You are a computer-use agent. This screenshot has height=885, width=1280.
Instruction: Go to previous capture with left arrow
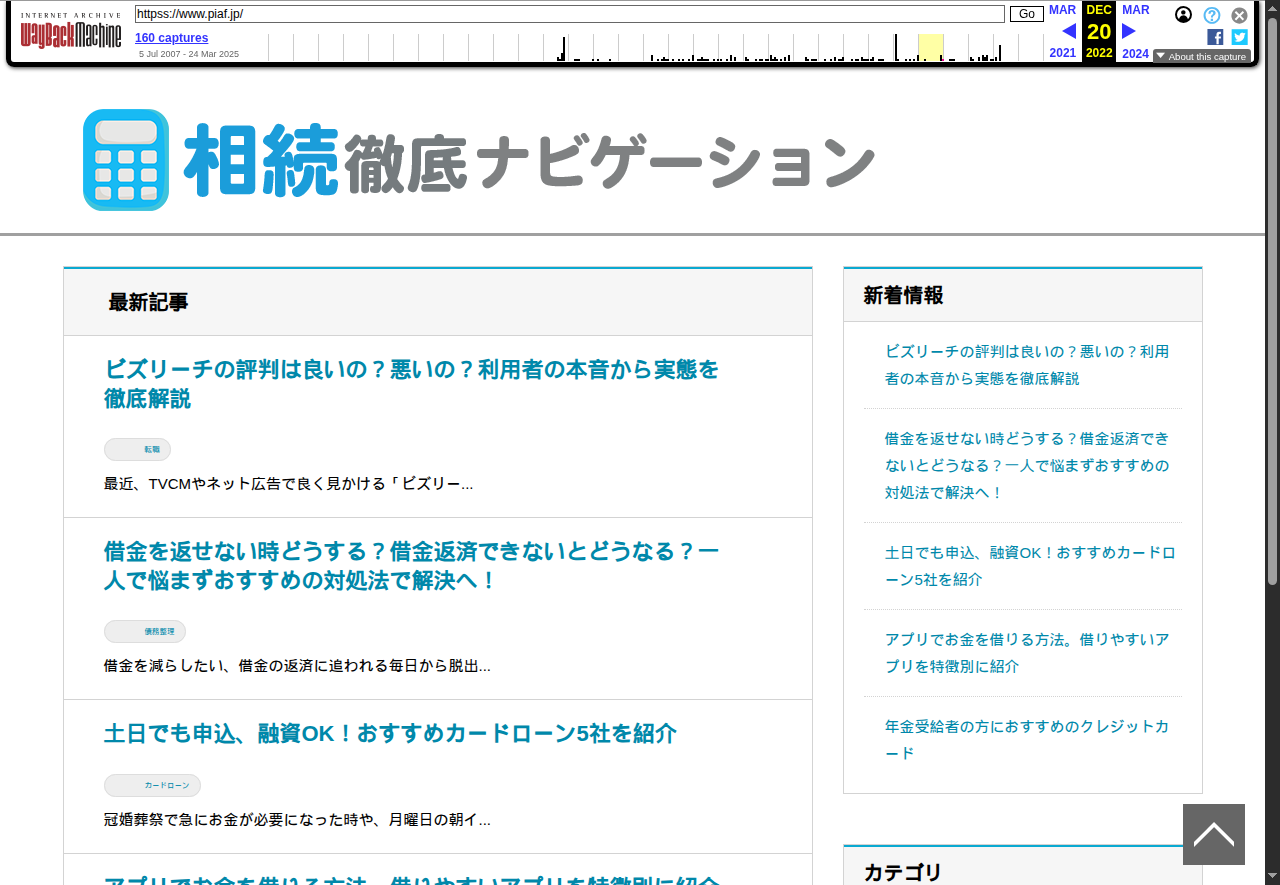1068,31
